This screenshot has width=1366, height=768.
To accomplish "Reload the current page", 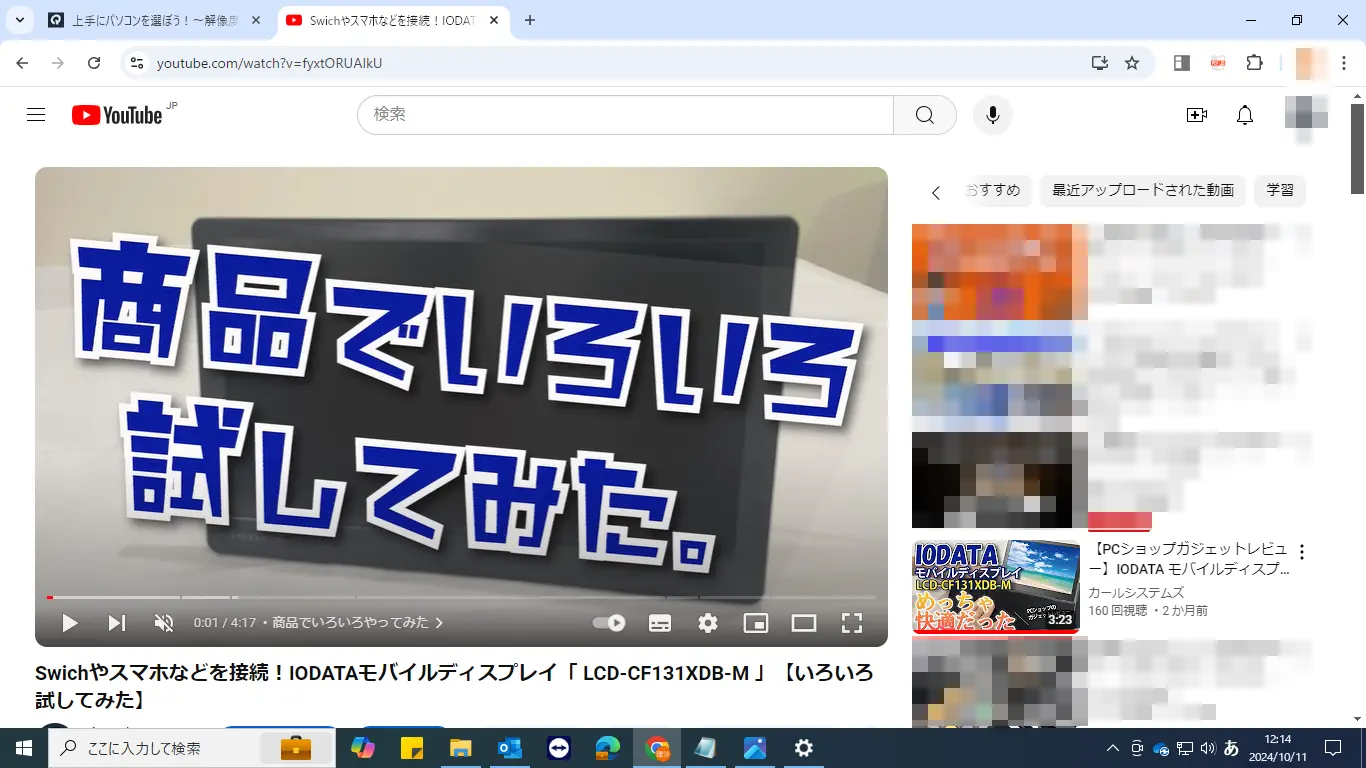I will (x=94, y=63).
